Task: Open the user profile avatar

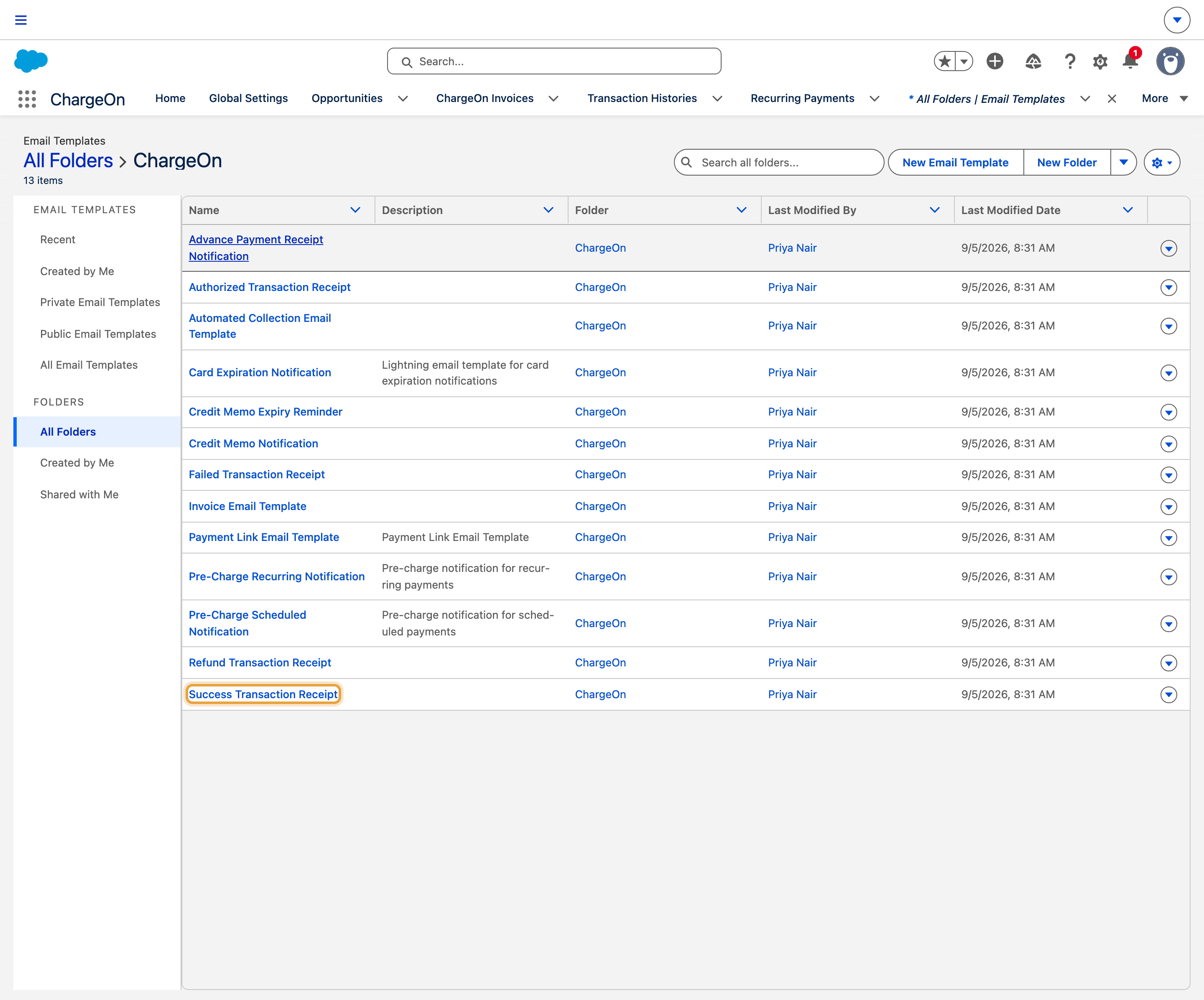Action: (1170, 61)
